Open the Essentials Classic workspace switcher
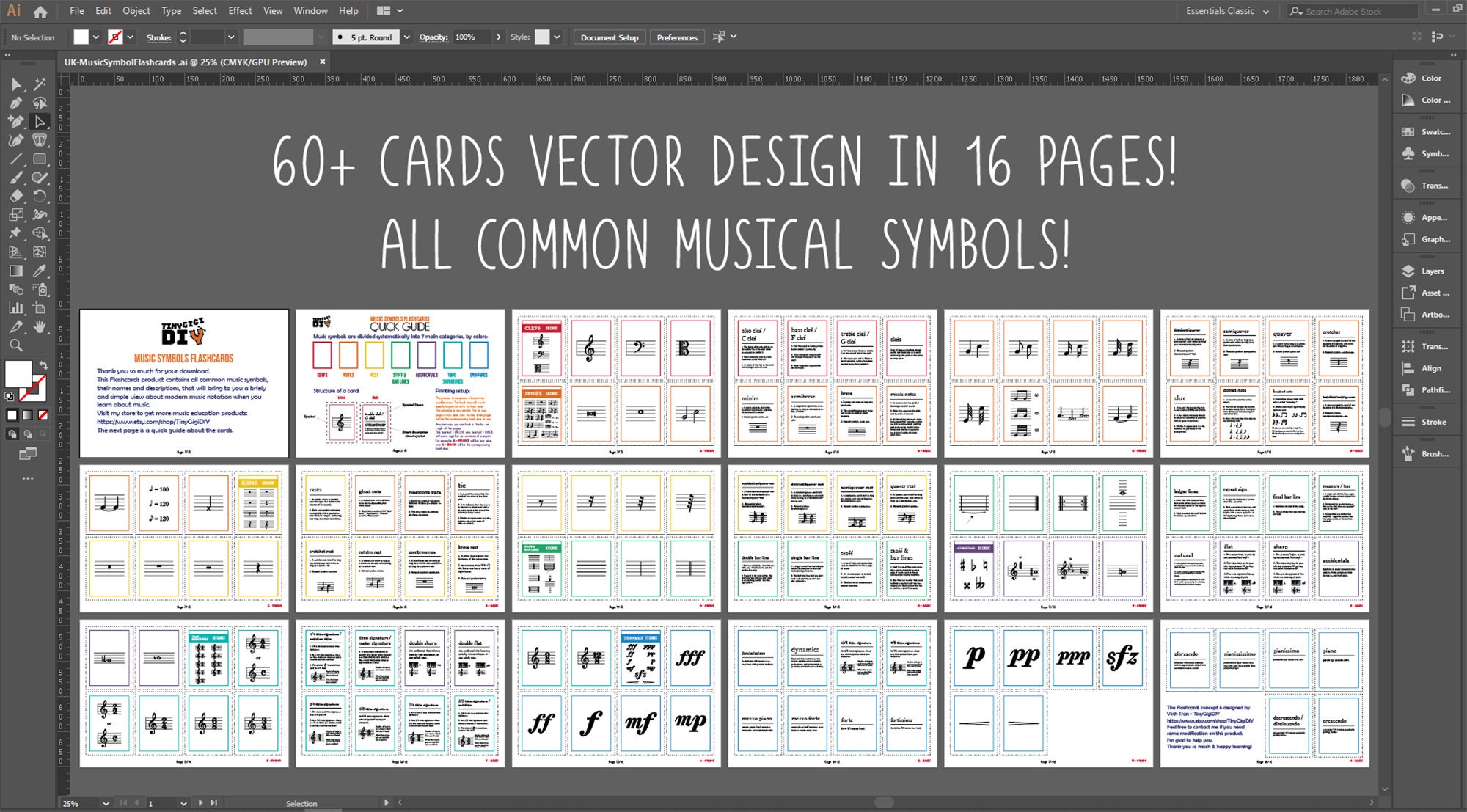Image resolution: width=1467 pixels, height=812 pixels. (x=1223, y=11)
